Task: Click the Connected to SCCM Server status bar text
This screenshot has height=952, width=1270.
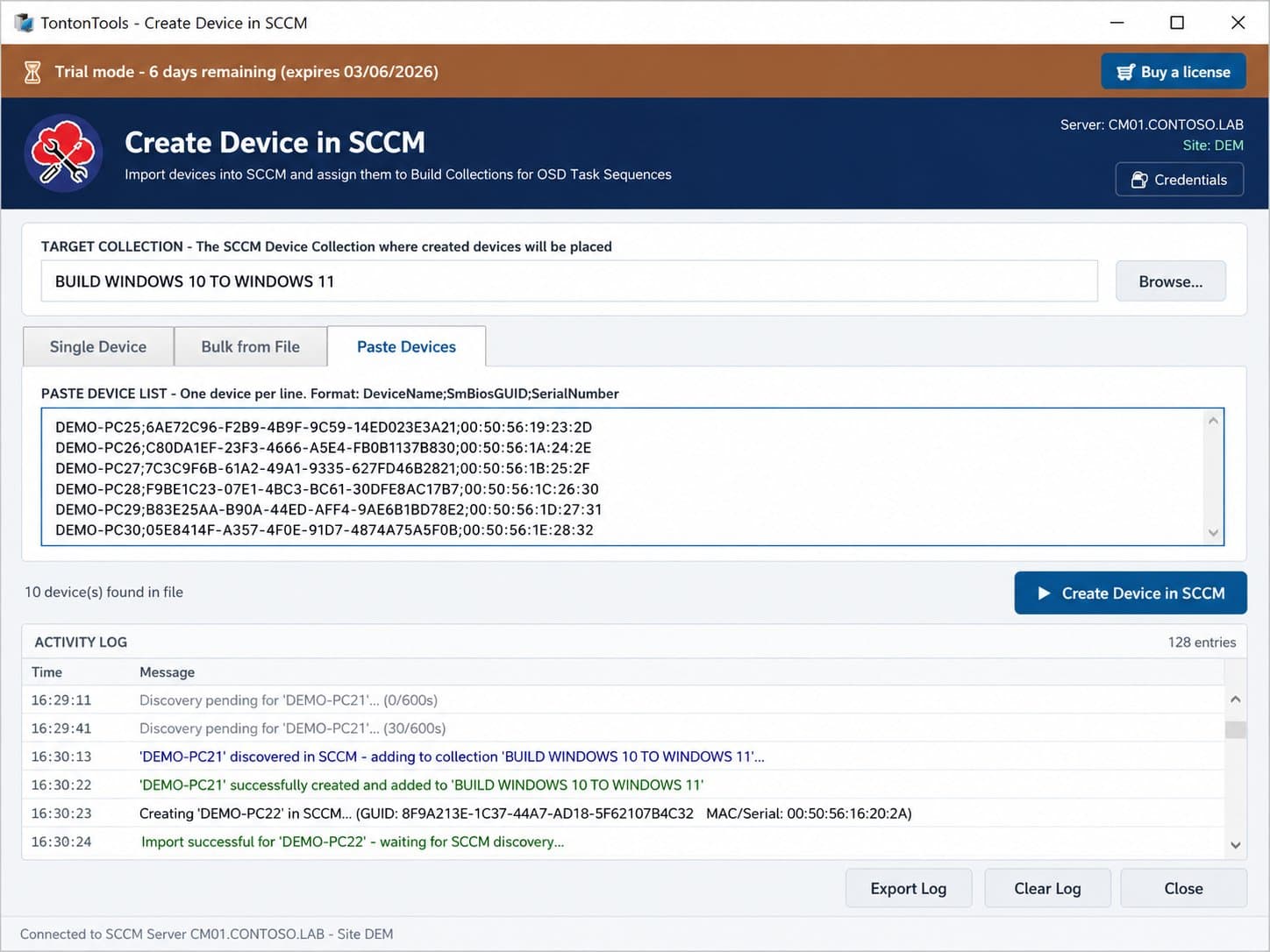Action: pos(206,934)
